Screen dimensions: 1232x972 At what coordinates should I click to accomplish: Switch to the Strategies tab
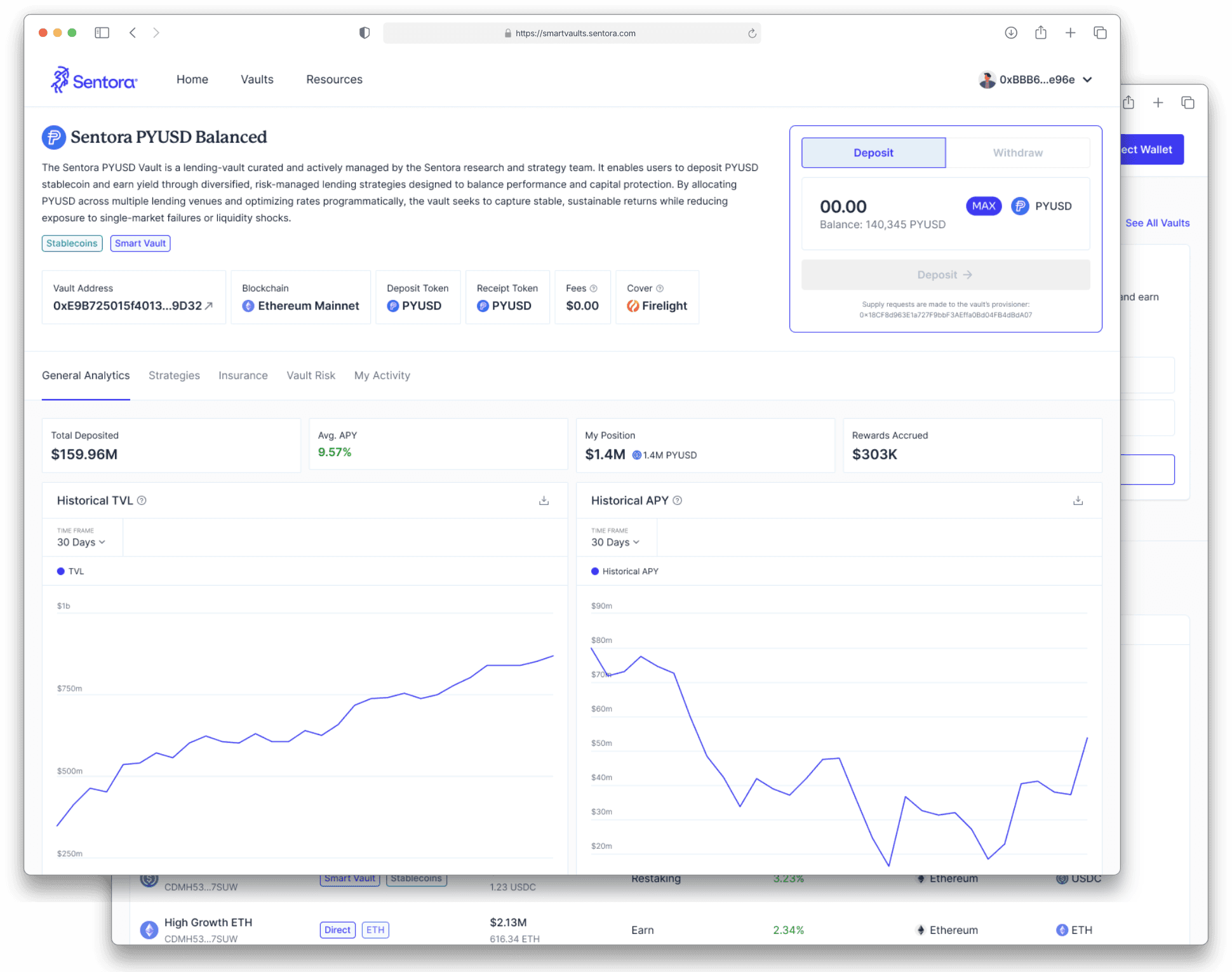(174, 375)
